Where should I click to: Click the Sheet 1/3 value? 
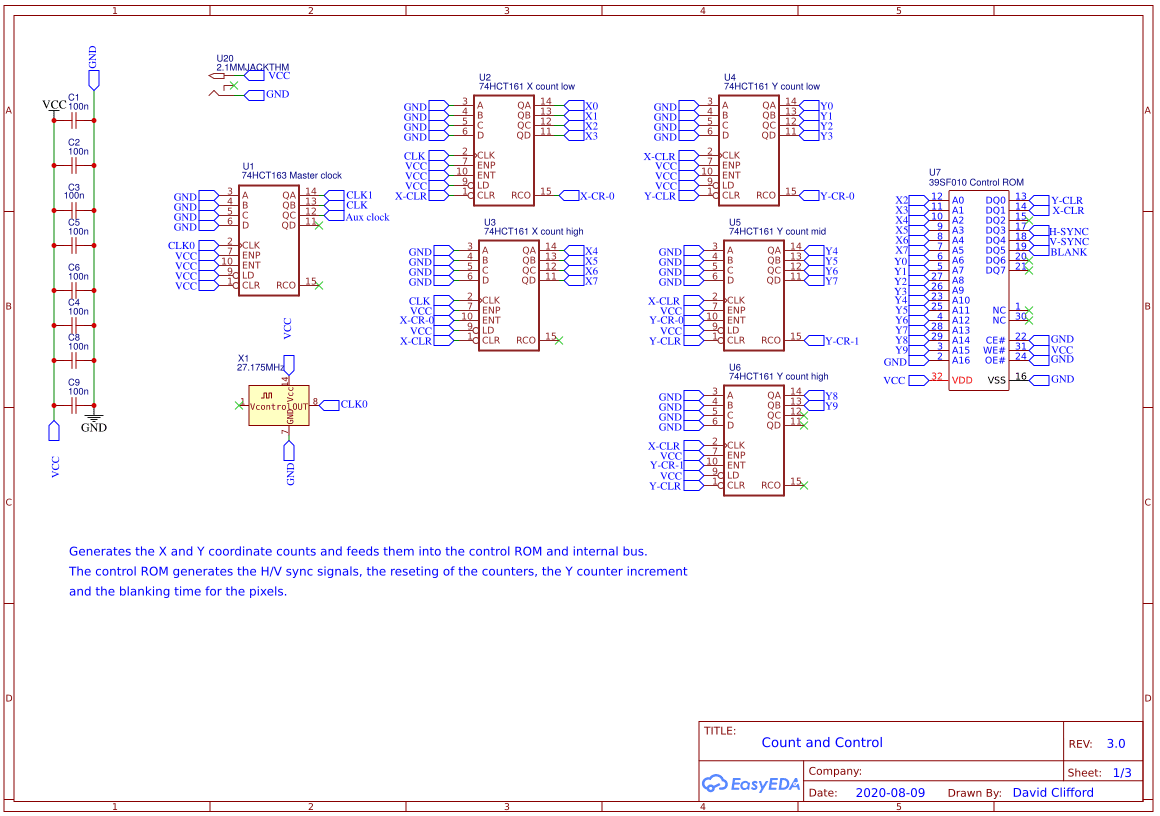[x=1122, y=773]
